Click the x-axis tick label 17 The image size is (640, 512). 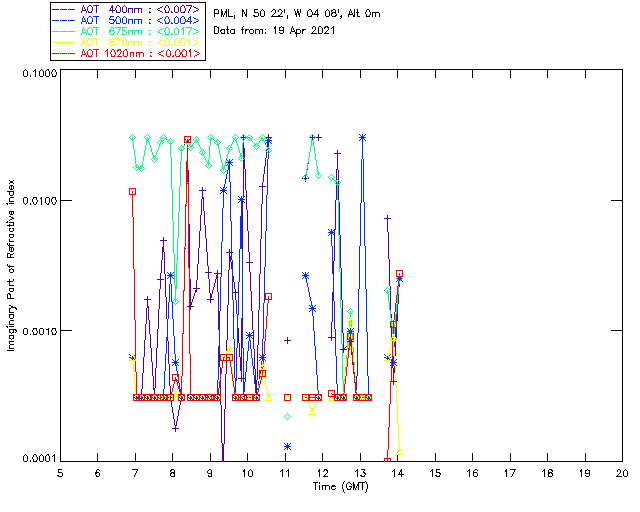point(510,473)
